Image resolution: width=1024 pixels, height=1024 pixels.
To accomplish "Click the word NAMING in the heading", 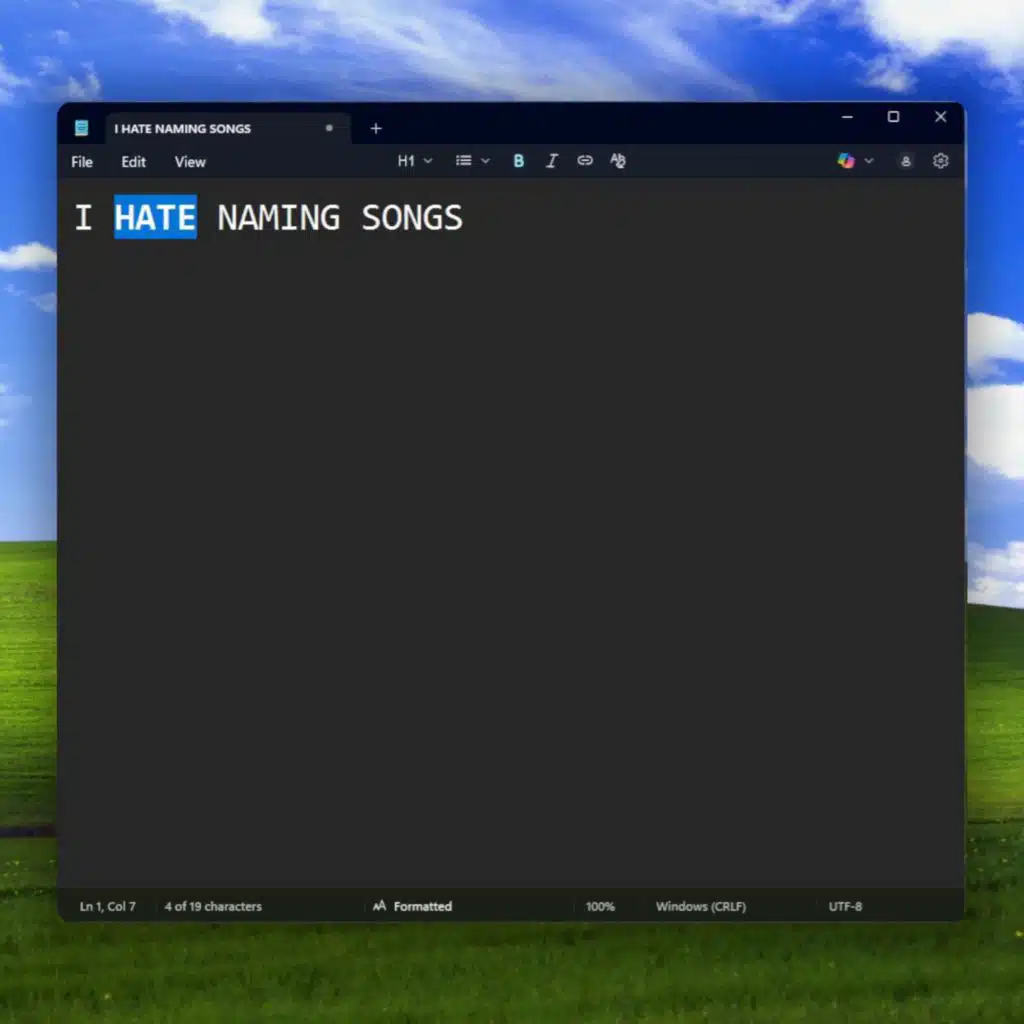I will [x=279, y=217].
